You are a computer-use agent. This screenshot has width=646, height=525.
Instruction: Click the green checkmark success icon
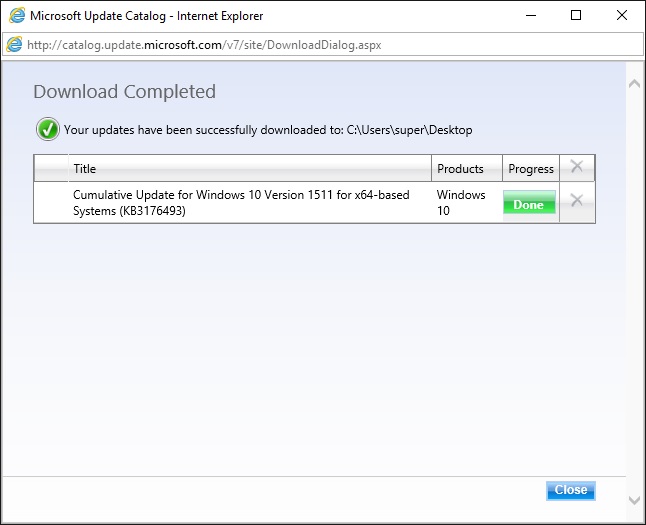tap(48, 129)
